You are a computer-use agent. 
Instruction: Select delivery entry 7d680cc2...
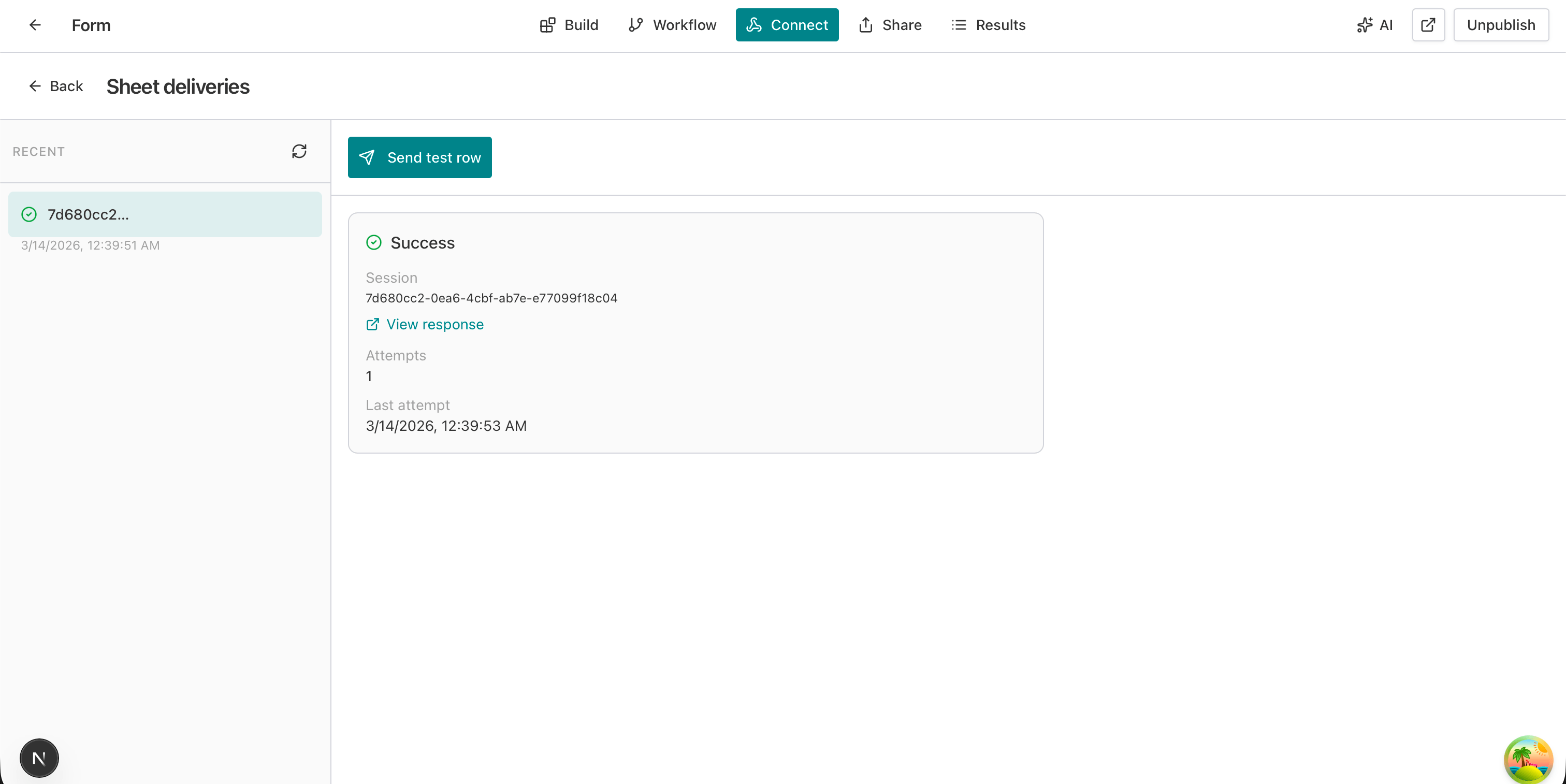coord(165,214)
